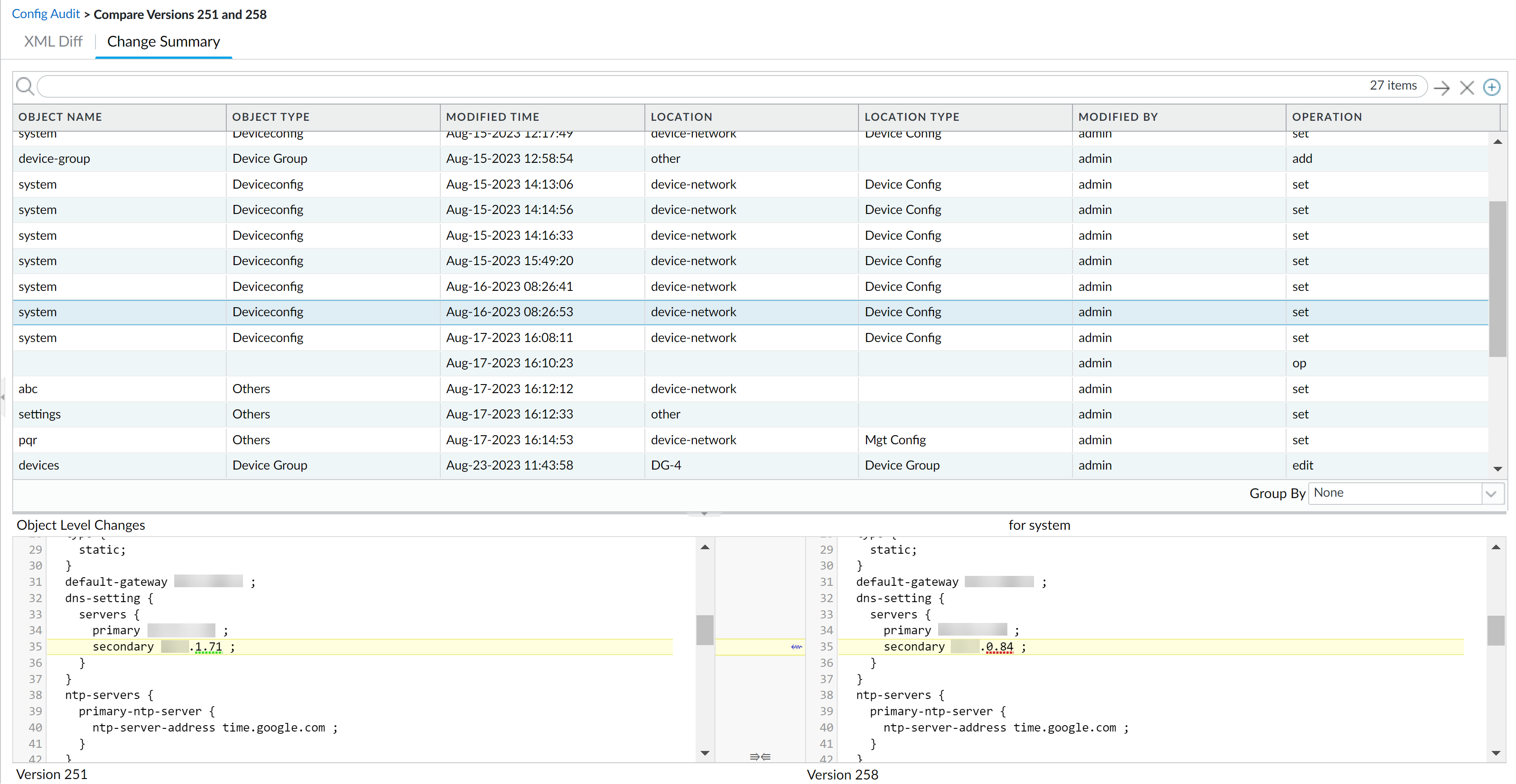Viewport: 1516px width, 784px height.
Task: Clear the filter with the X icon
Action: (x=1467, y=88)
